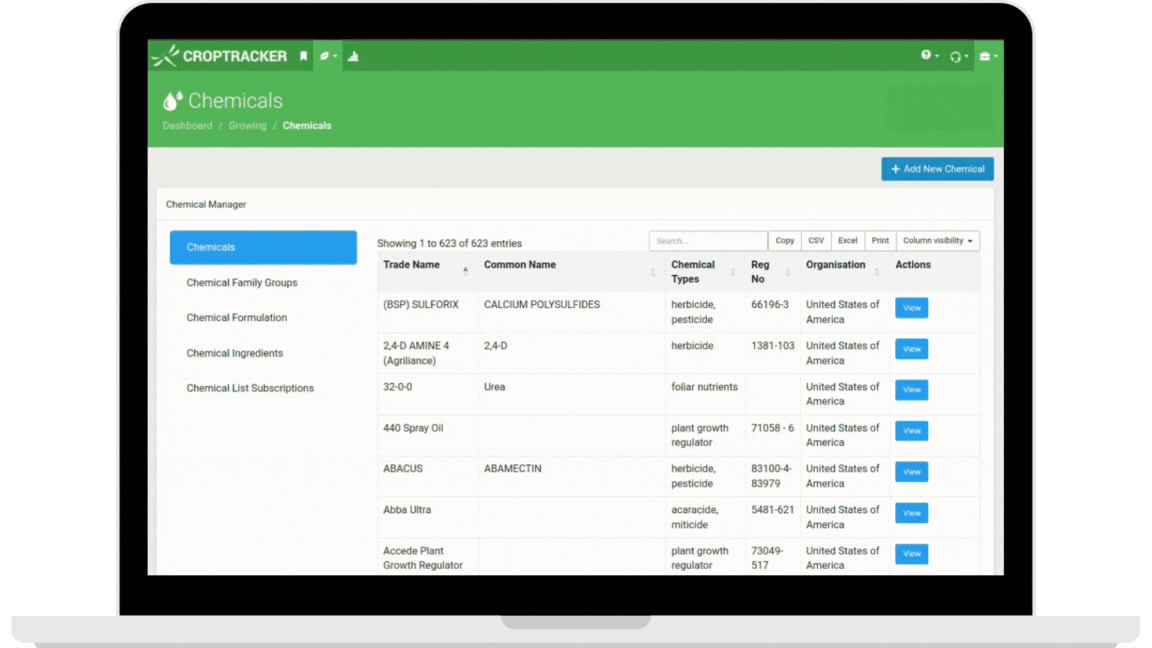Image resolution: width=1152 pixels, height=648 pixels.
Task: Click the Chemicals droplet page icon
Action: tap(173, 101)
